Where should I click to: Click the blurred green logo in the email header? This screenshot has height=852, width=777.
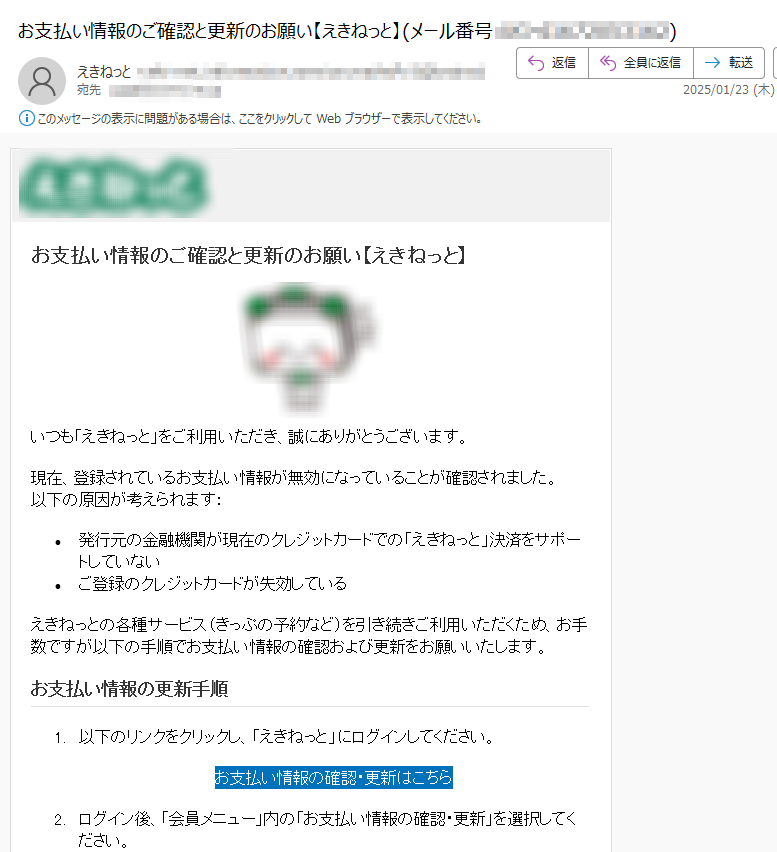pos(113,186)
